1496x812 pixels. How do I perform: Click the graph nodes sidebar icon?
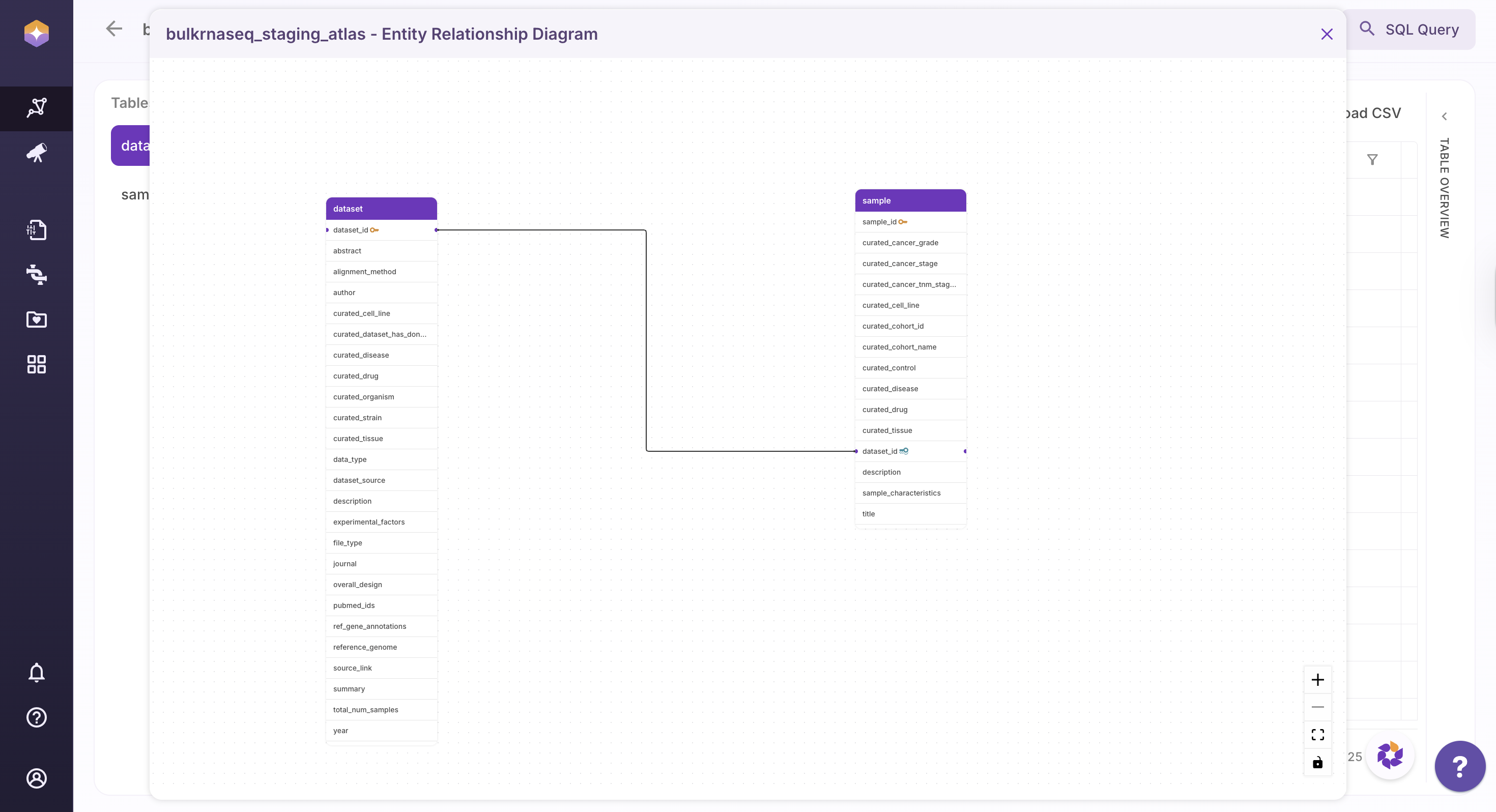(37, 108)
